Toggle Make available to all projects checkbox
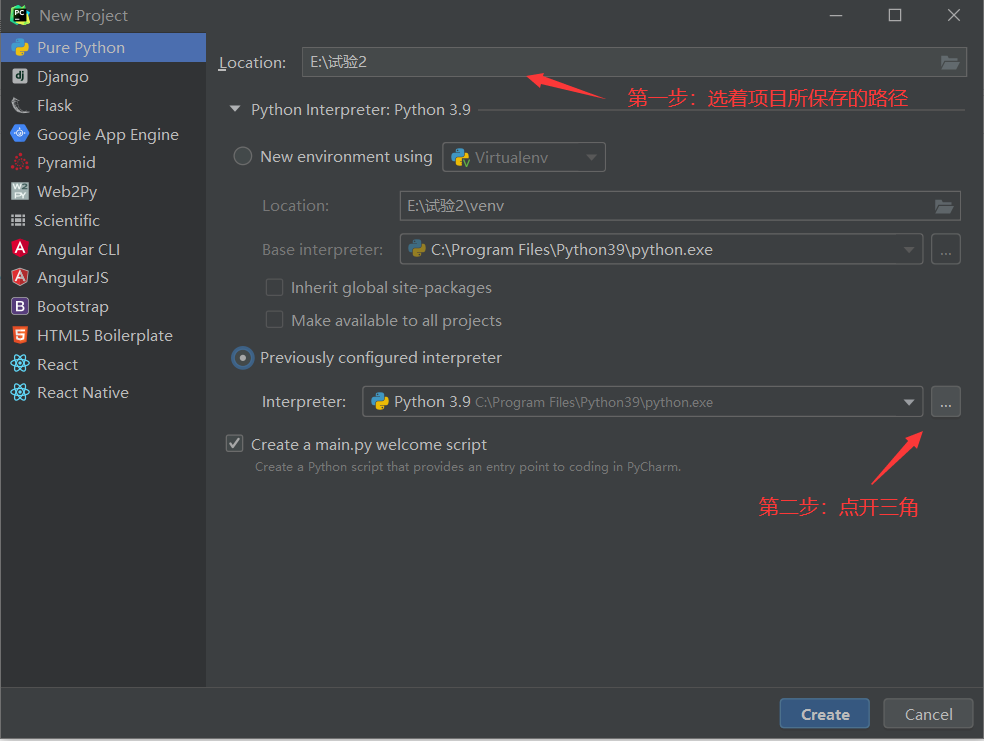Image resolution: width=984 pixels, height=741 pixels. pos(274,320)
